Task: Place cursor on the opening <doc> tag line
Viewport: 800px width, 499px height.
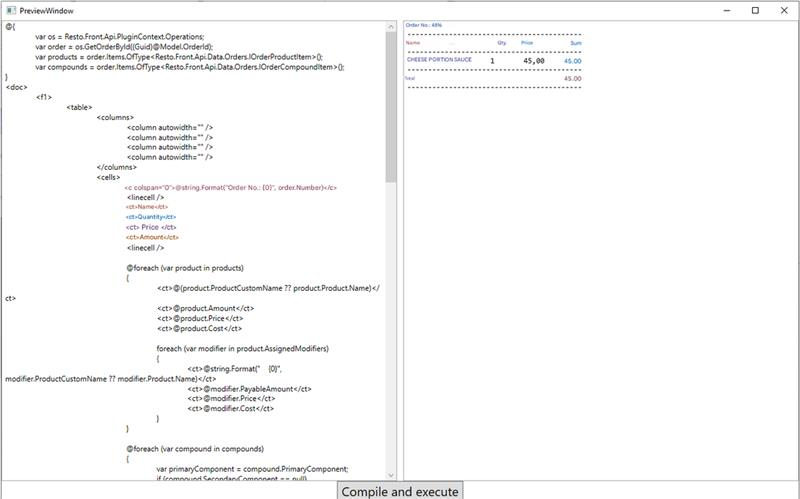Action: 15,87
